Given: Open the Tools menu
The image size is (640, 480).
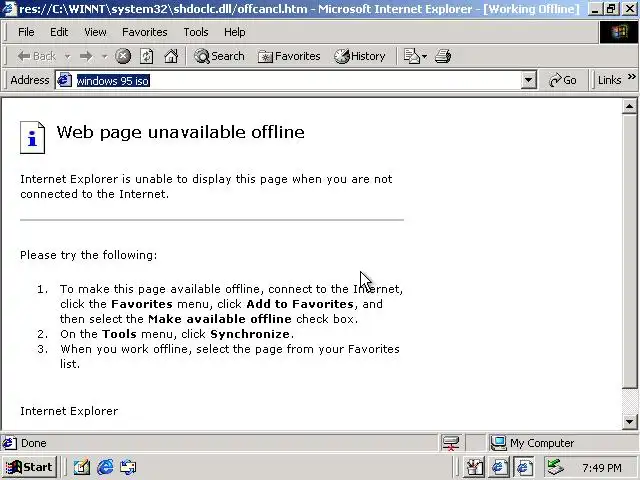Looking at the screenshot, I should 196,32.
